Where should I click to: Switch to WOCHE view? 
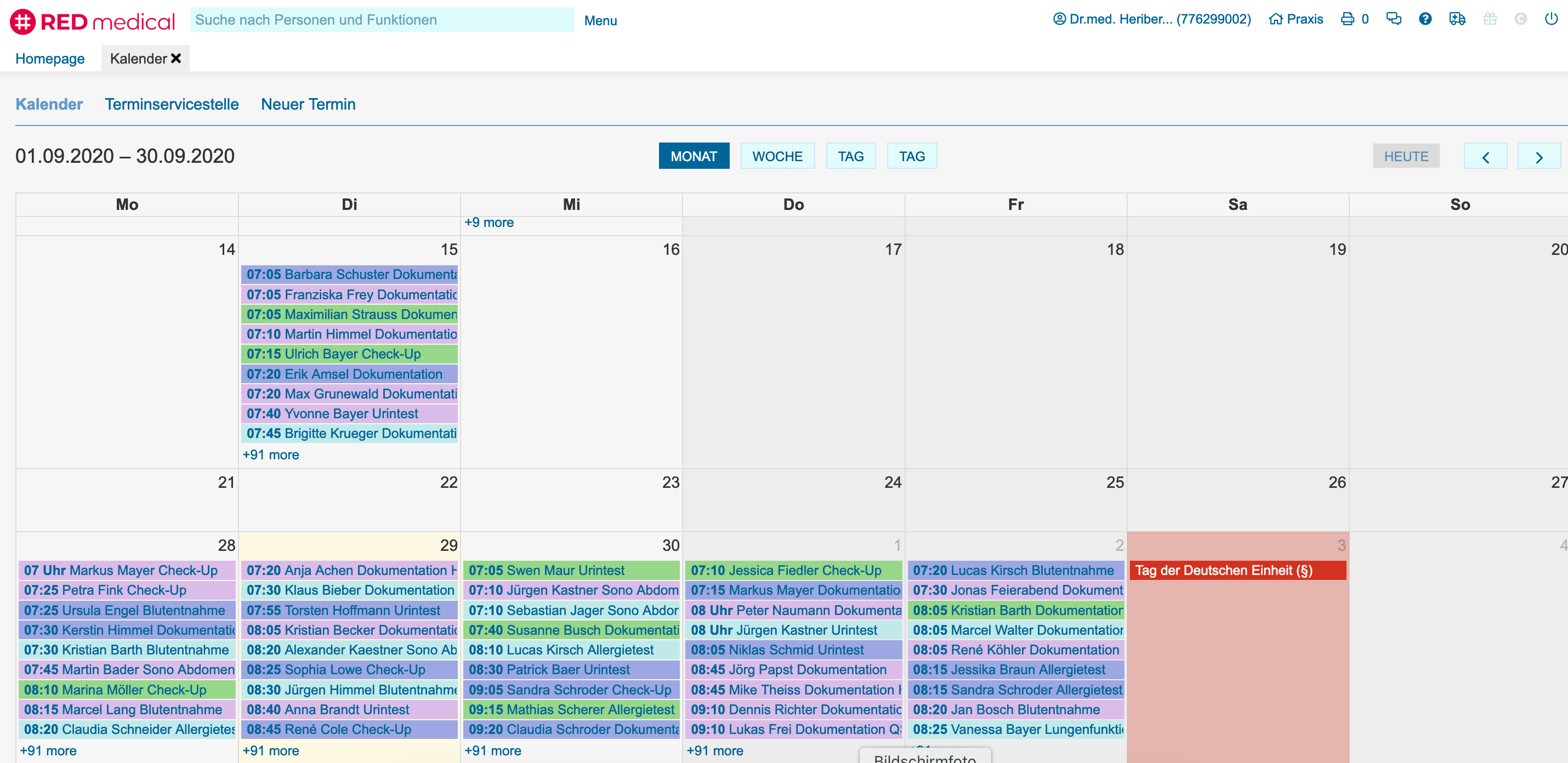point(777,156)
